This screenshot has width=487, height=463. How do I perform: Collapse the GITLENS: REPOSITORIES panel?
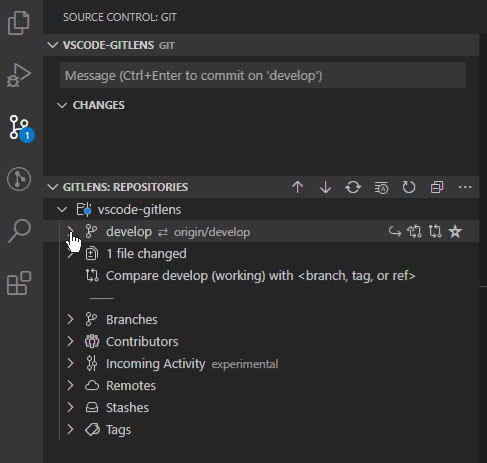53,187
